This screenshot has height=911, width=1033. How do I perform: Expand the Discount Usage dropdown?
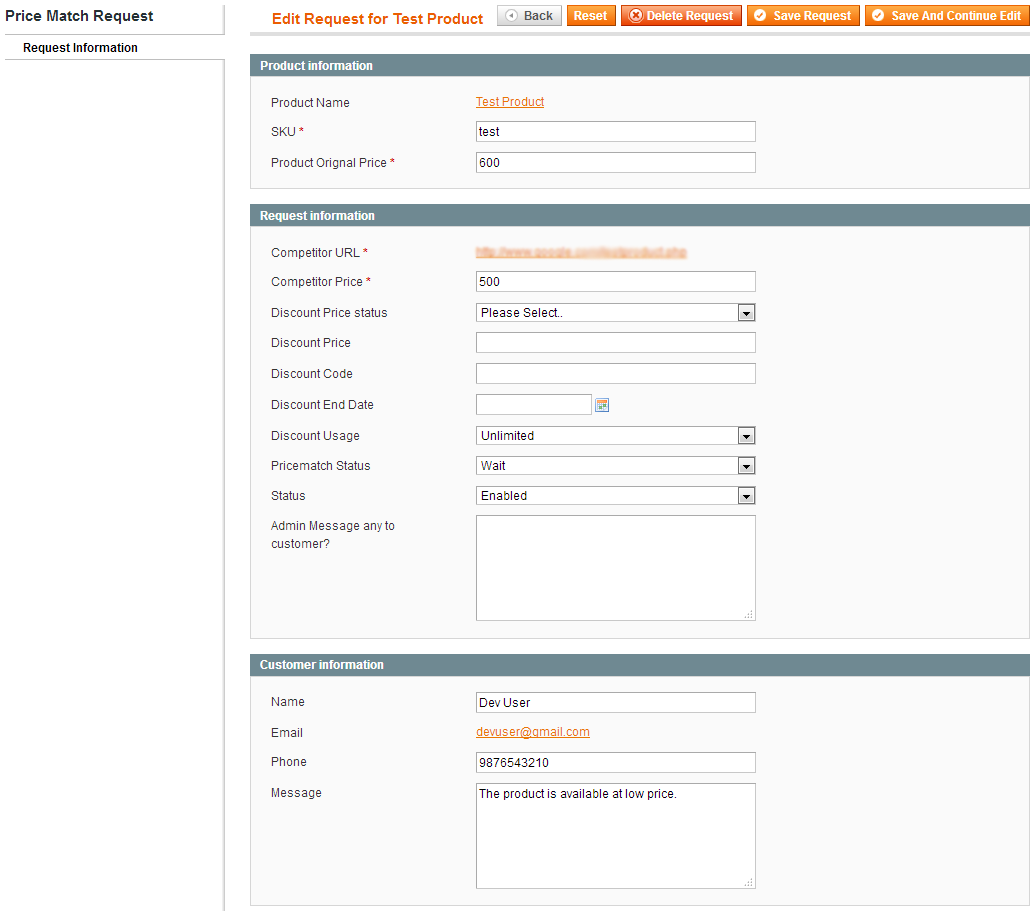pyautogui.click(x=615, y=436)
